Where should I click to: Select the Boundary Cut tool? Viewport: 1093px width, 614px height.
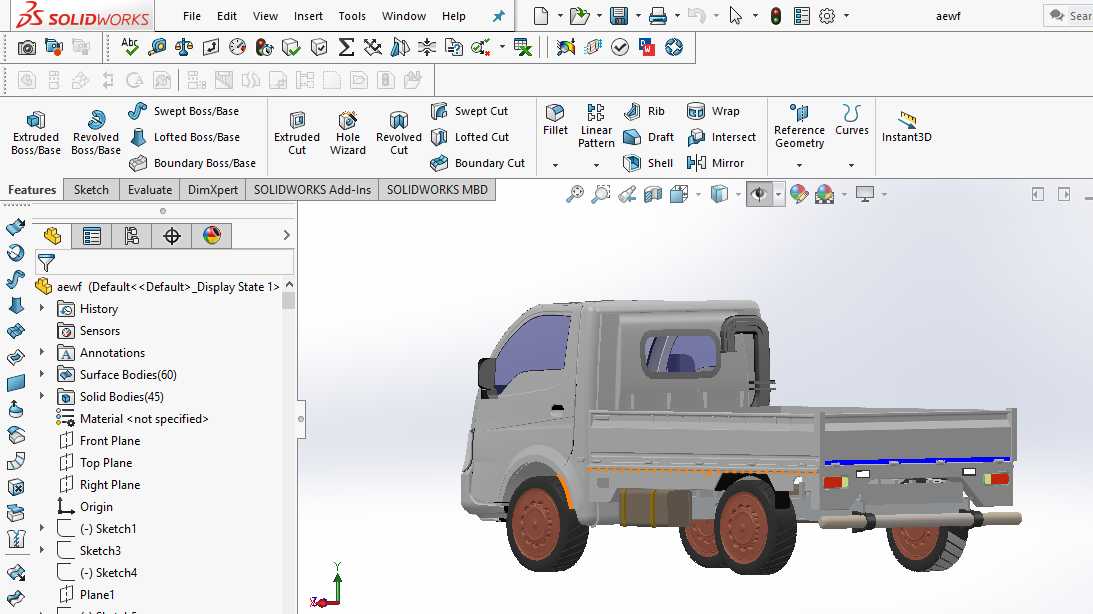pyautogui.click(x=477, y=163)
